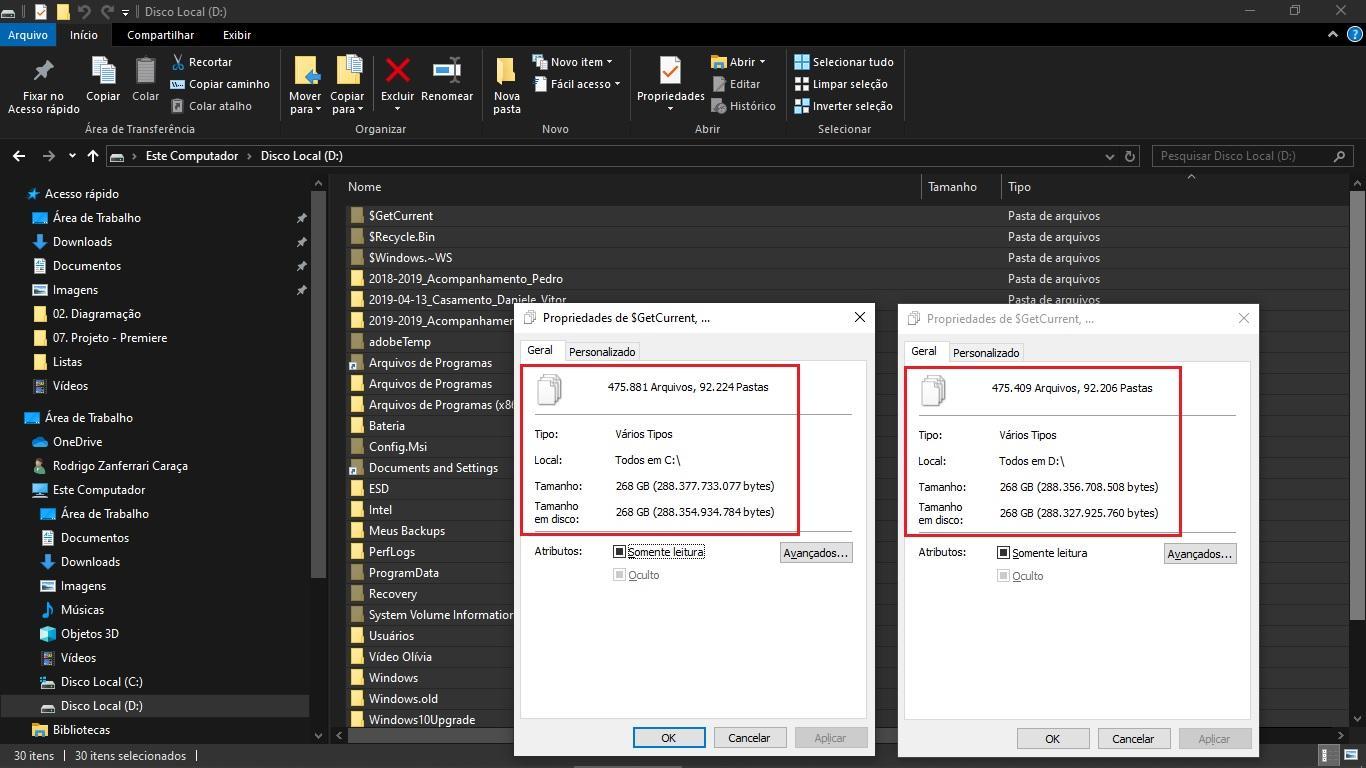1366x768 pixels.
Task: Click Colar atalho in the ribbon
Action: pyautogui.click(x=211, y=106)
